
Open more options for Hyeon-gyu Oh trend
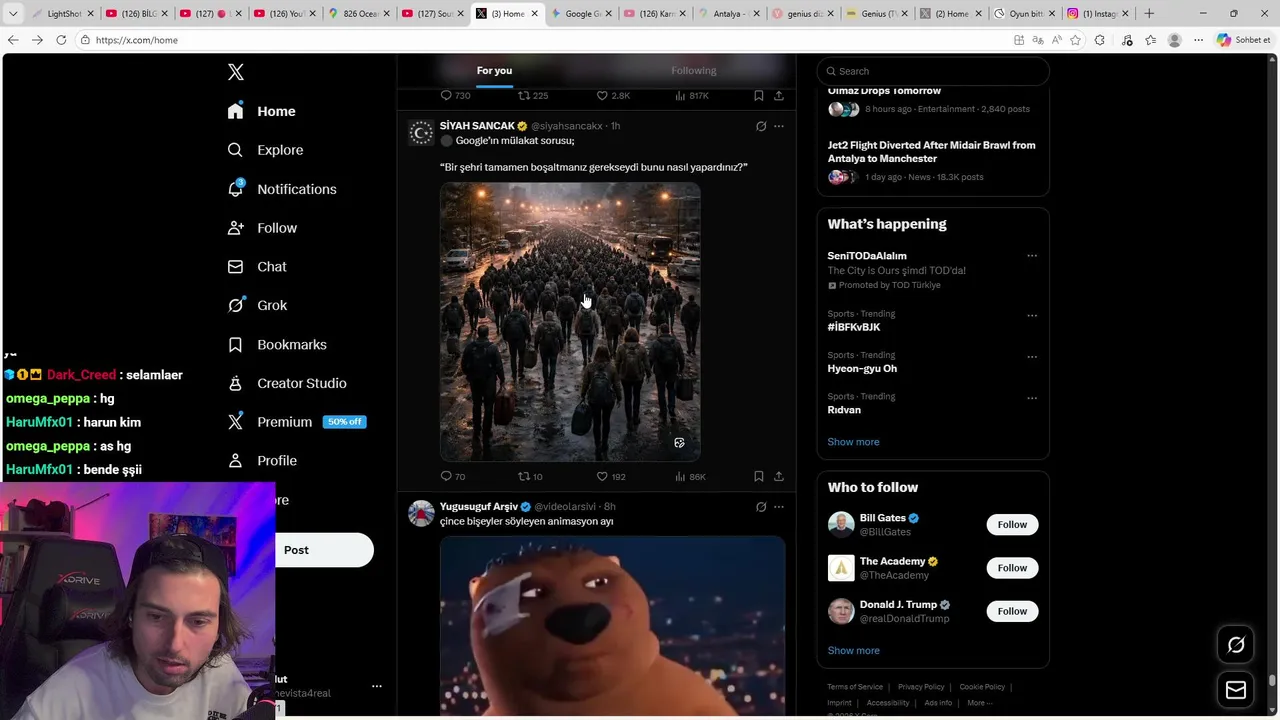(x=1032, y=356)
